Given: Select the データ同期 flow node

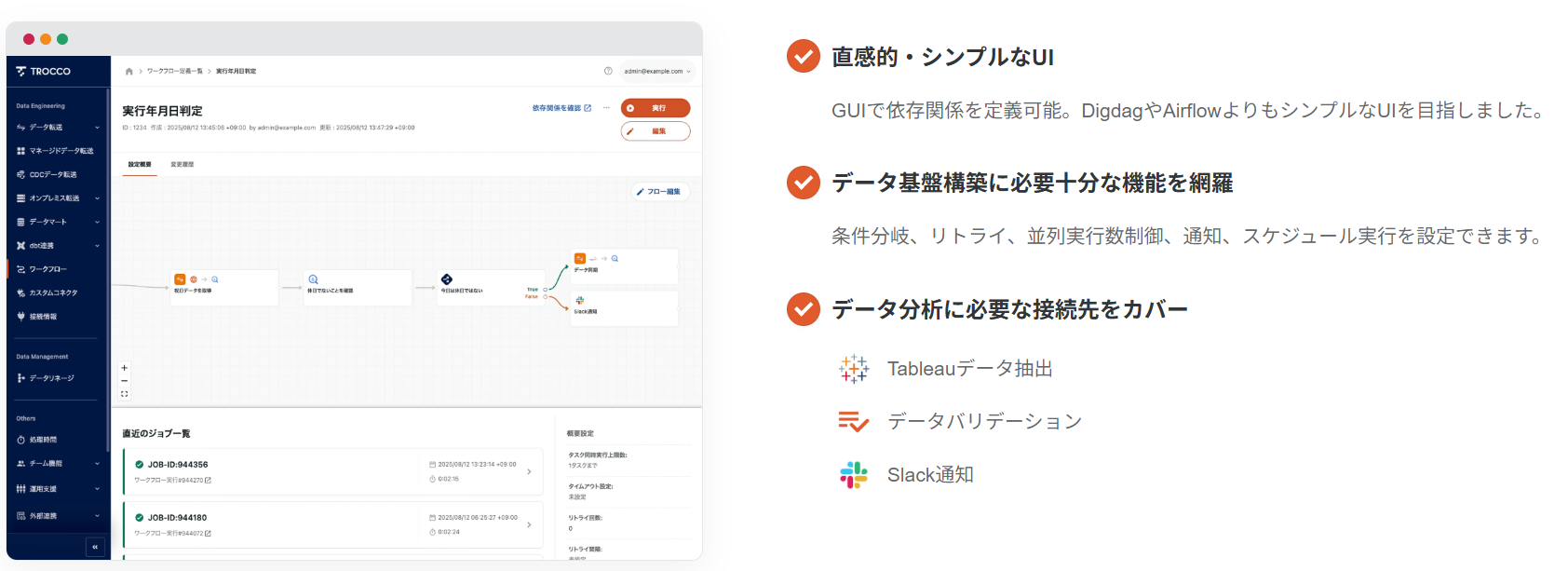Looking at the screenshot, I should (x=625, y=266).
